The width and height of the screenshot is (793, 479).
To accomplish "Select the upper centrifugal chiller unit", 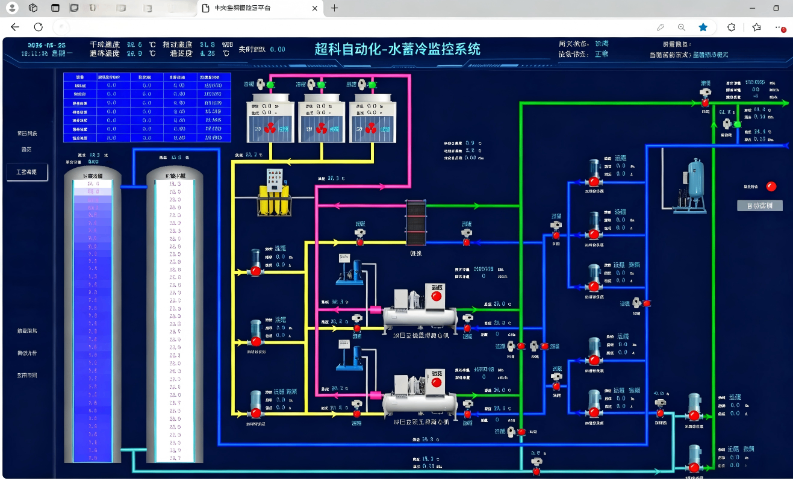I will point(419,309).
